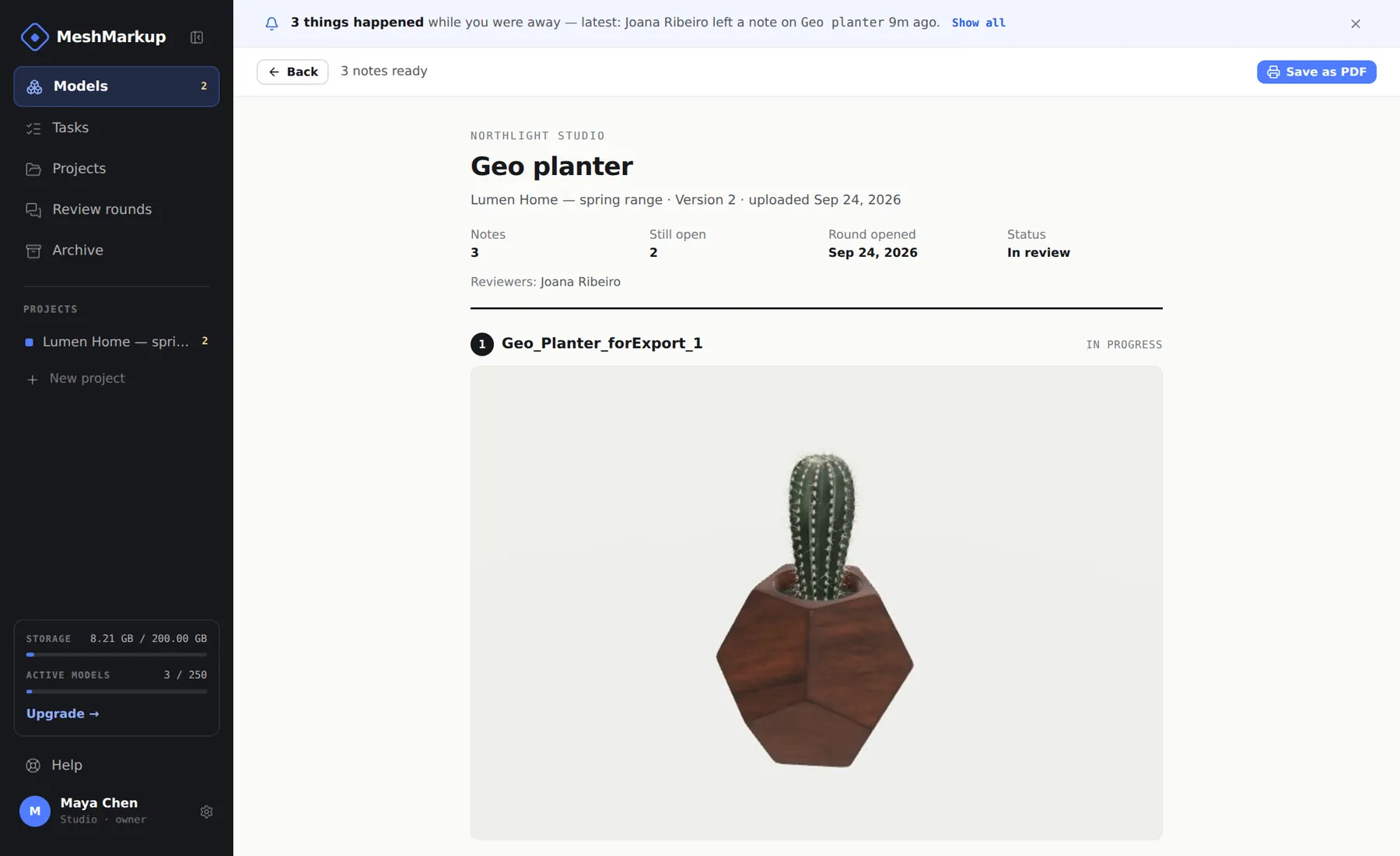Open the Geo planter model preview

[816, 603]
